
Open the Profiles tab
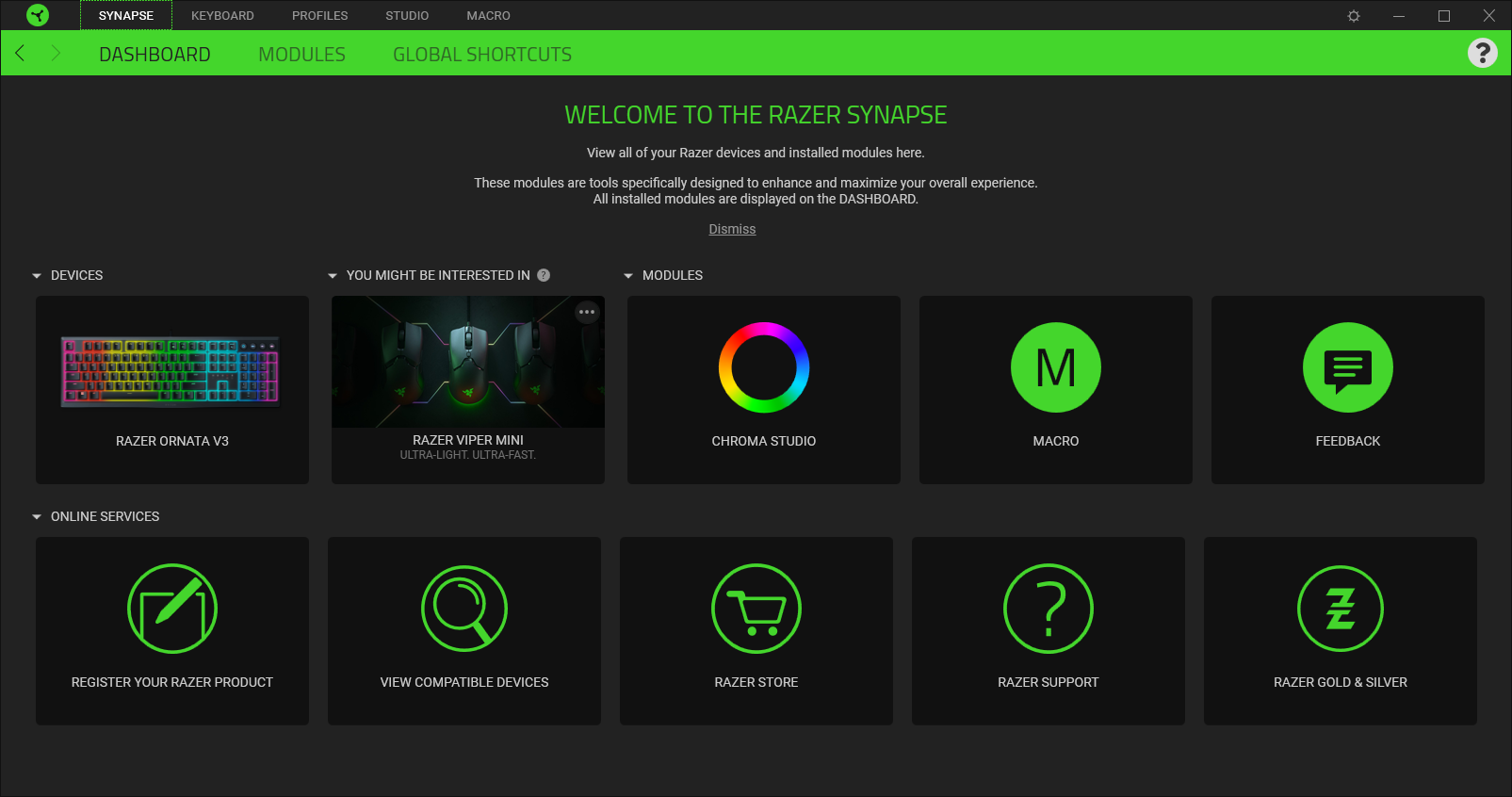320,15
